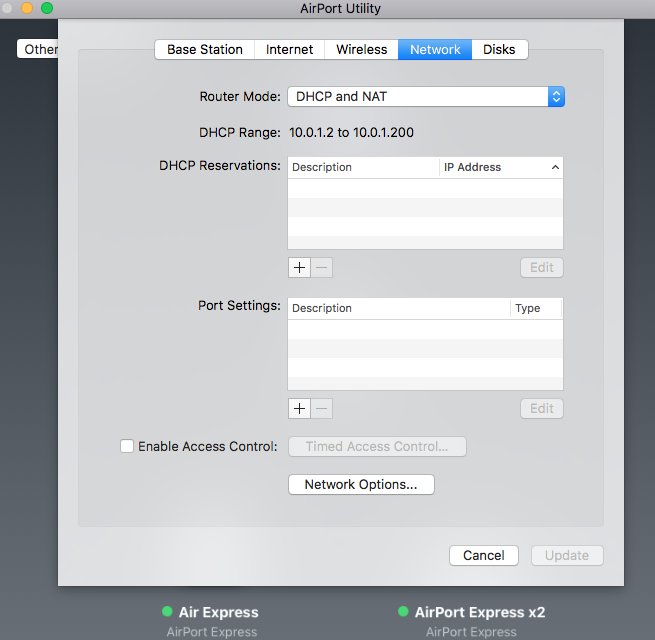Switch to the Base Station tab
This screenshot has width=655, height=640.
(x=205, y=50)
